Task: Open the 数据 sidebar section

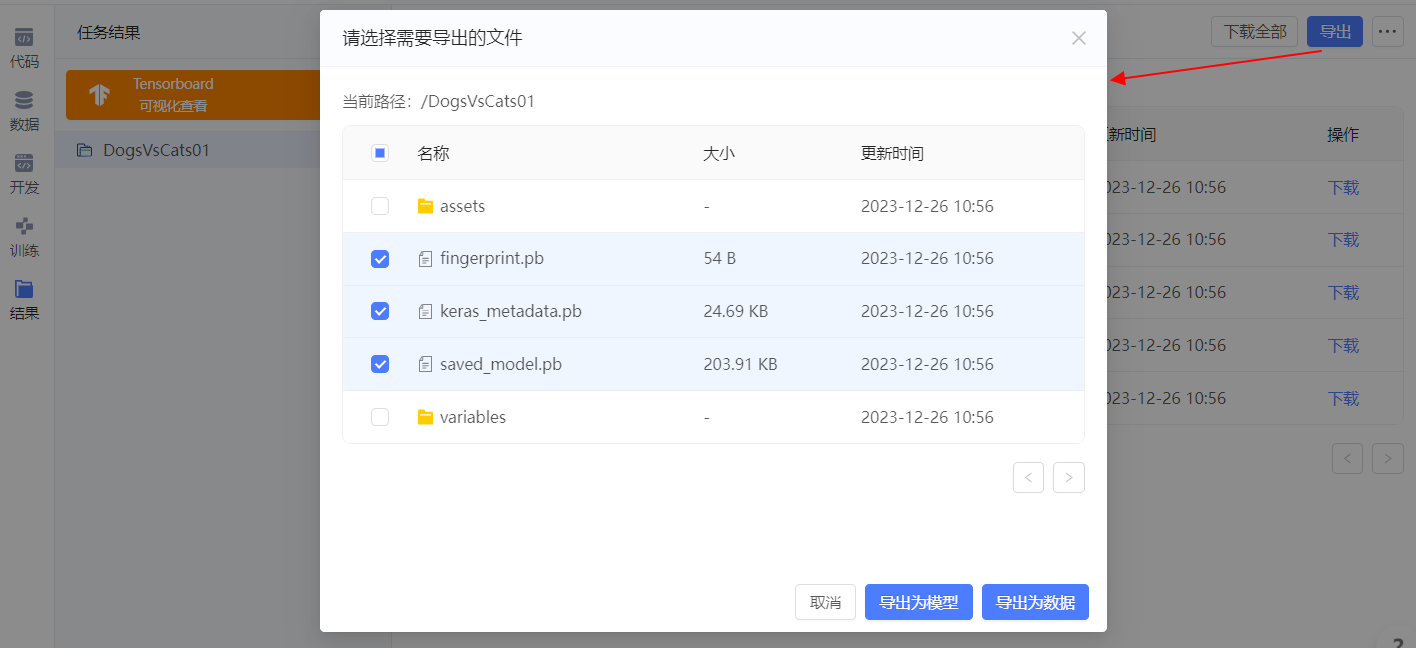Action: [25, 112]
